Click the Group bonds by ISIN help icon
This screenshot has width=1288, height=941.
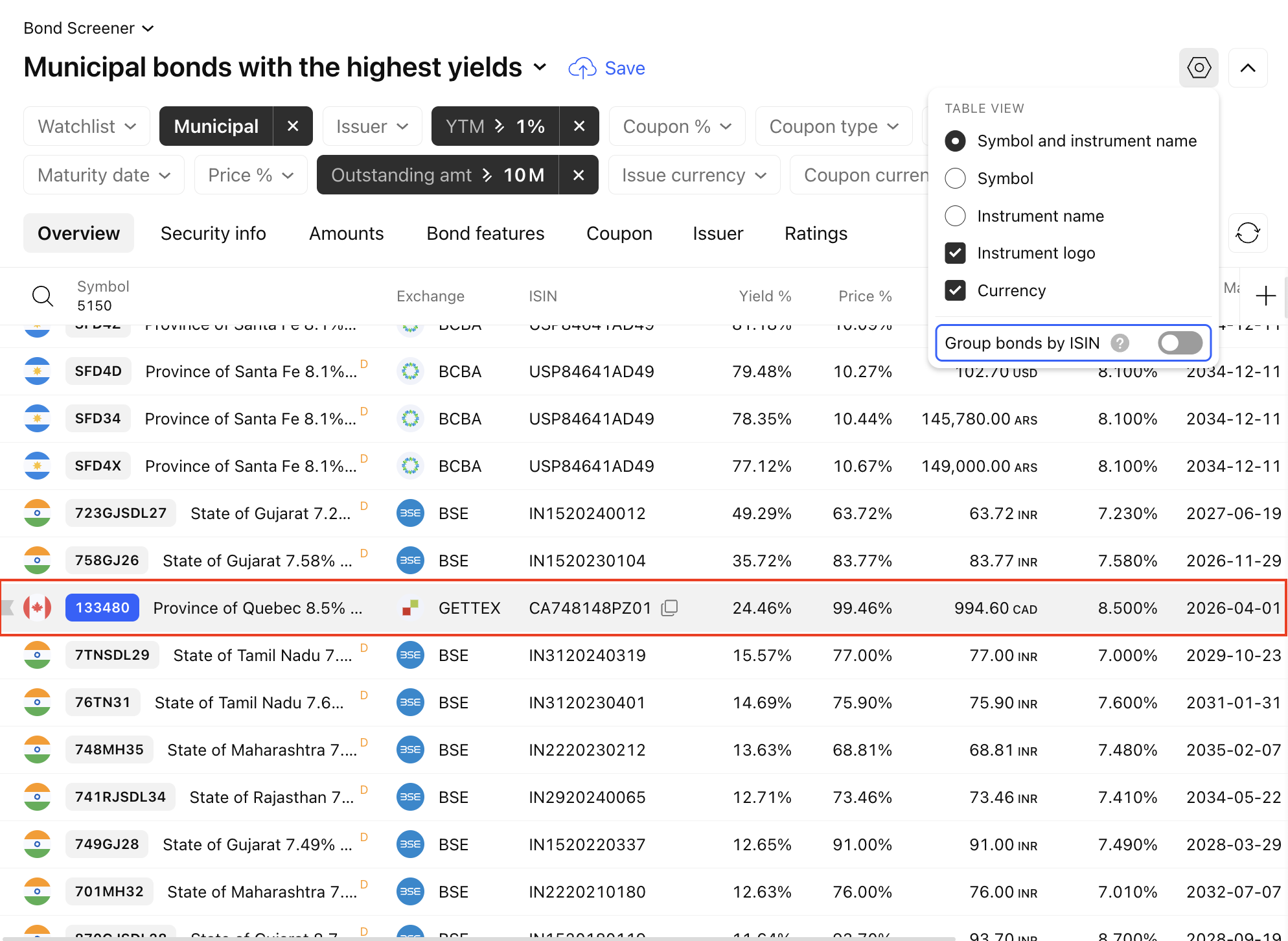(1120, 343)
